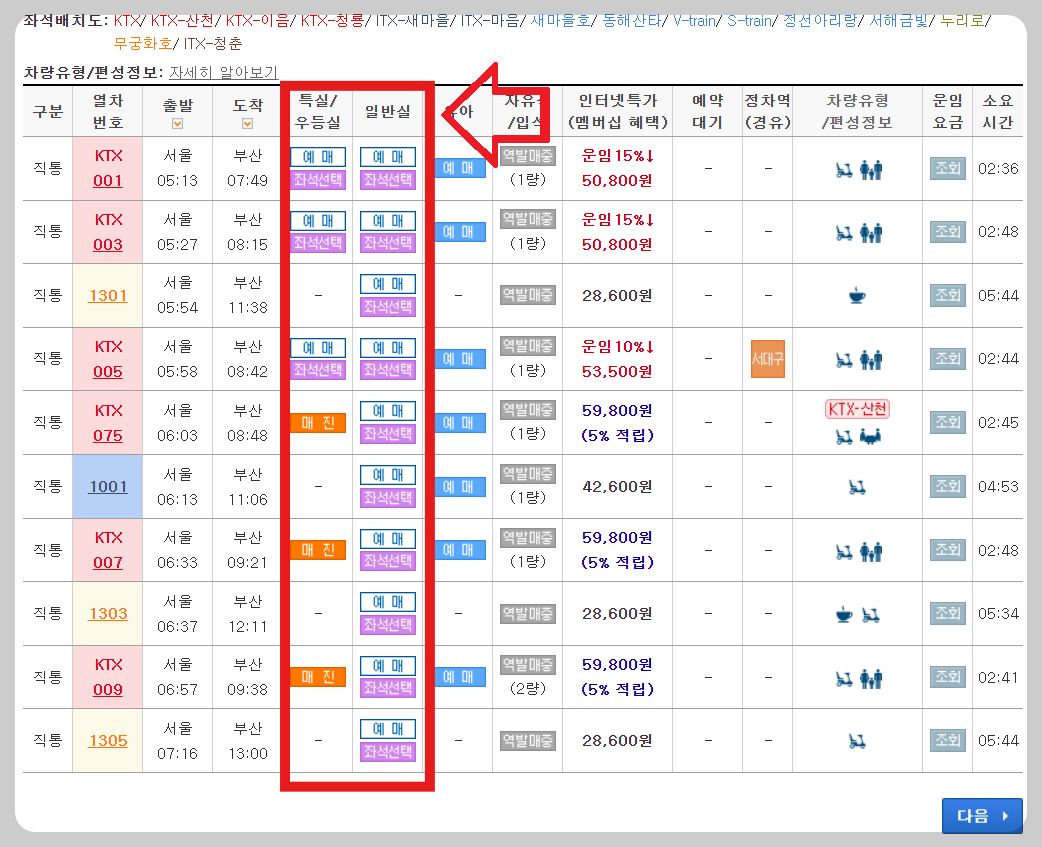Image resolution: width=1042 pixels, height=847 pixels.
Task: Click 좌석선택 for KTX 001 first class
Action: 317,180
